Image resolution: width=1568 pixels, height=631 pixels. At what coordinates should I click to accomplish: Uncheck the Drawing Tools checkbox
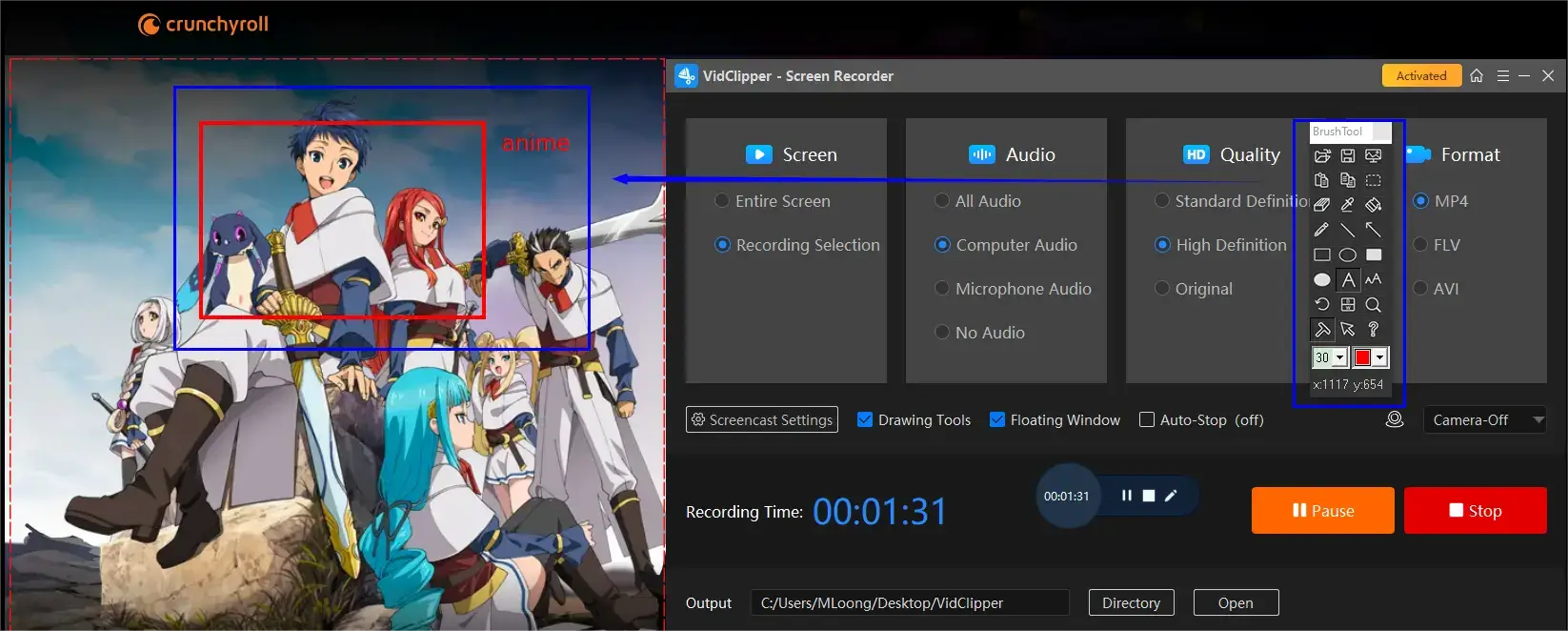(865, 419)
